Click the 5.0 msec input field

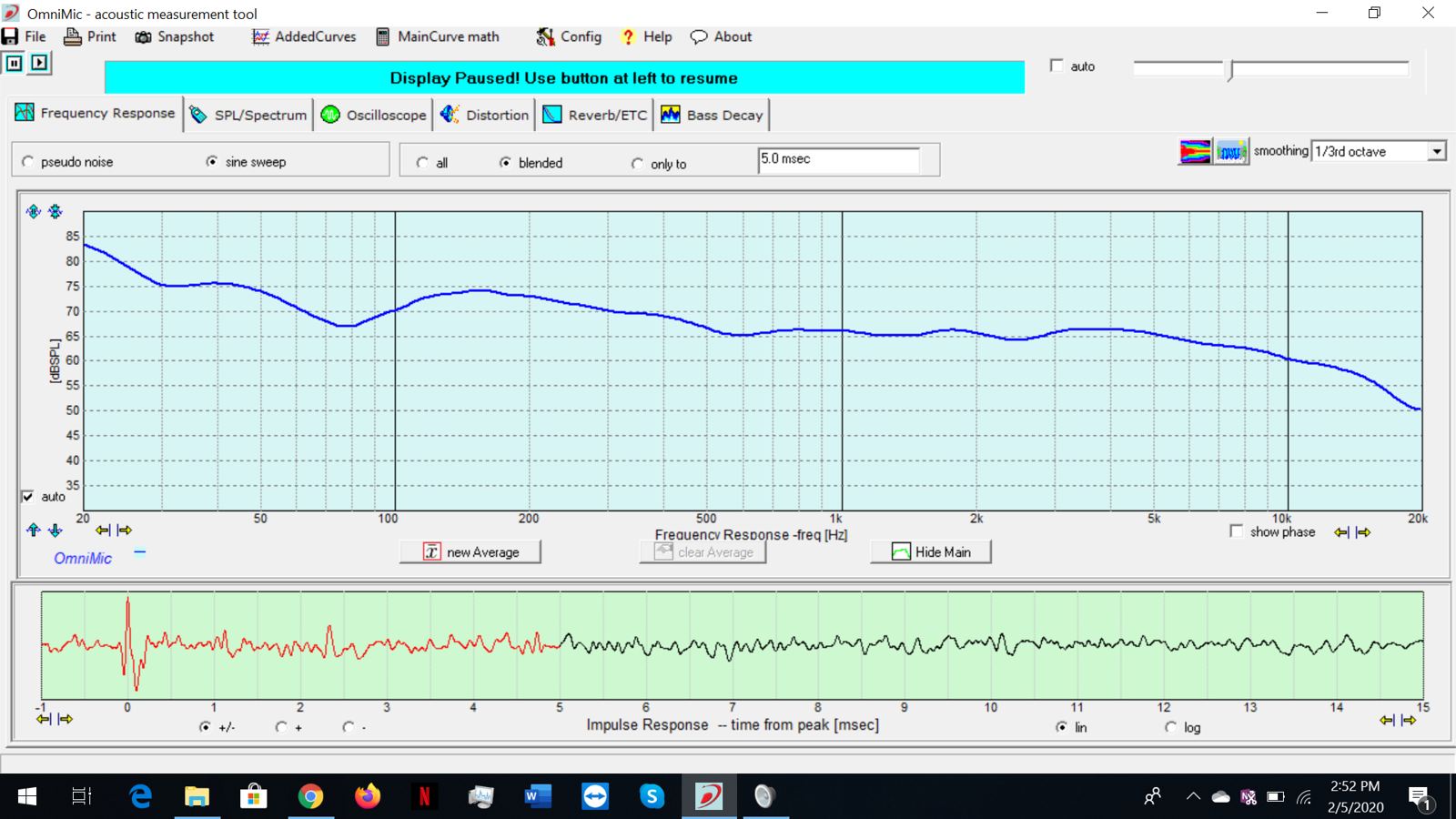(x=837, y=159)
